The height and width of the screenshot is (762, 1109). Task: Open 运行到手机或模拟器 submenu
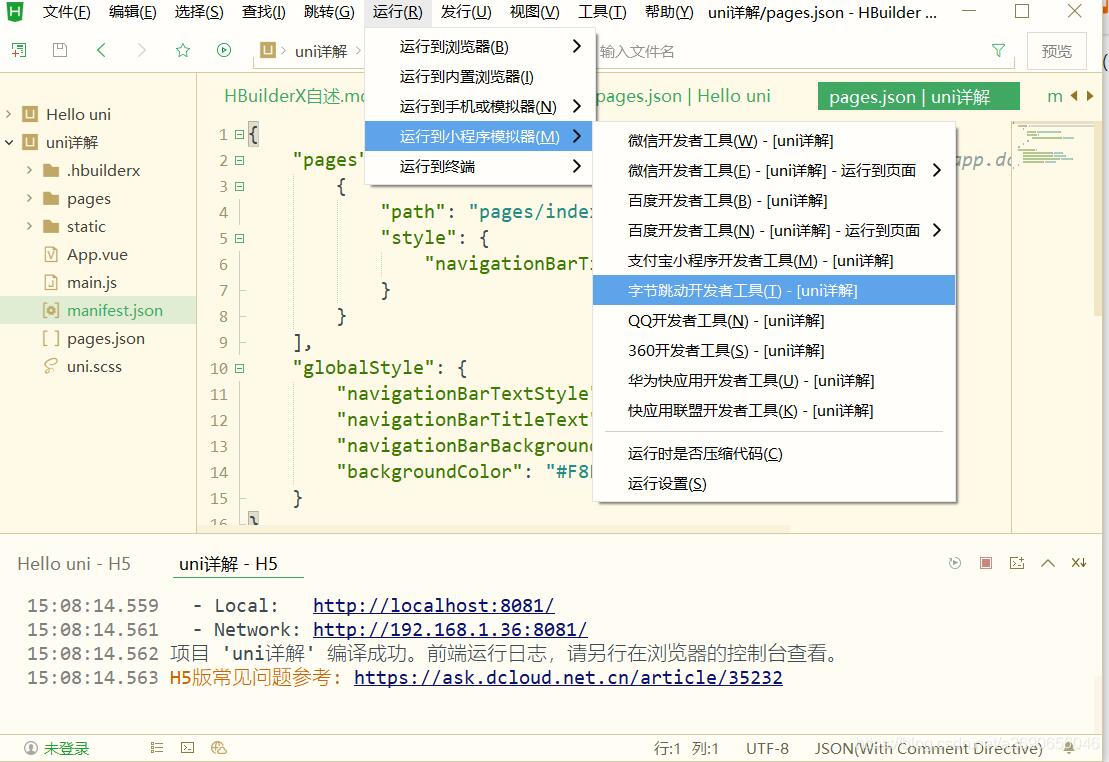478,106
